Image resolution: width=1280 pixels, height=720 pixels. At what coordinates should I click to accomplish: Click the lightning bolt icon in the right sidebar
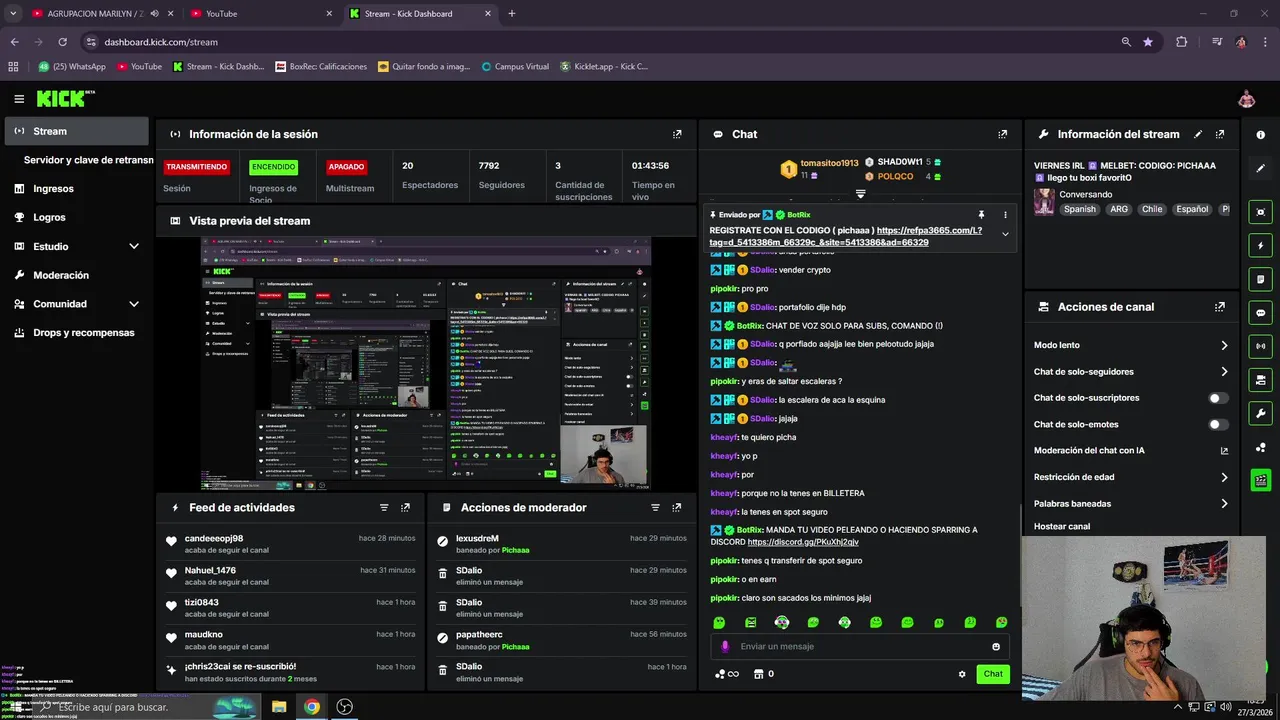1260,245
